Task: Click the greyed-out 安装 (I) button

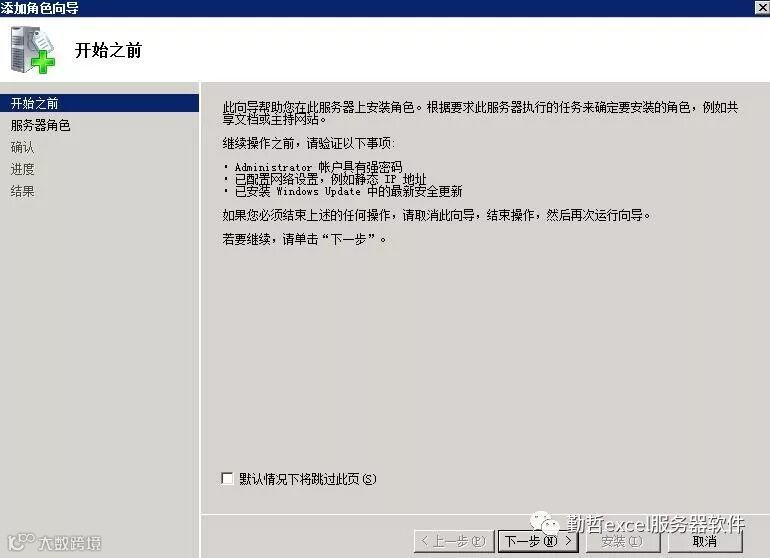Action: pyautogui.click(x=623, y=541)
